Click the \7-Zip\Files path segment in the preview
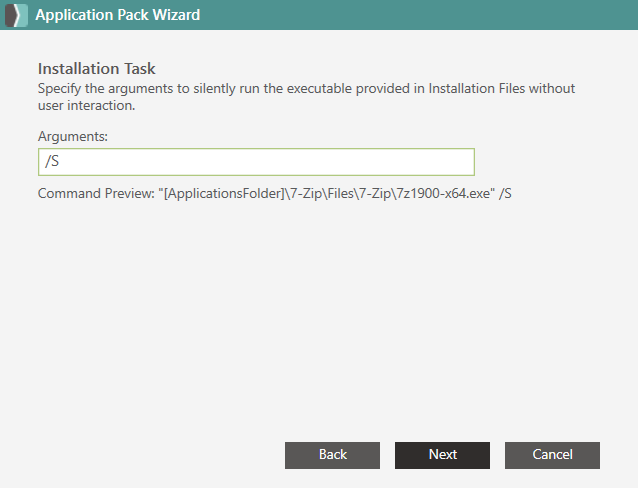Image resolution: width=638 pixels, height=488 pixels. point(319,193)
